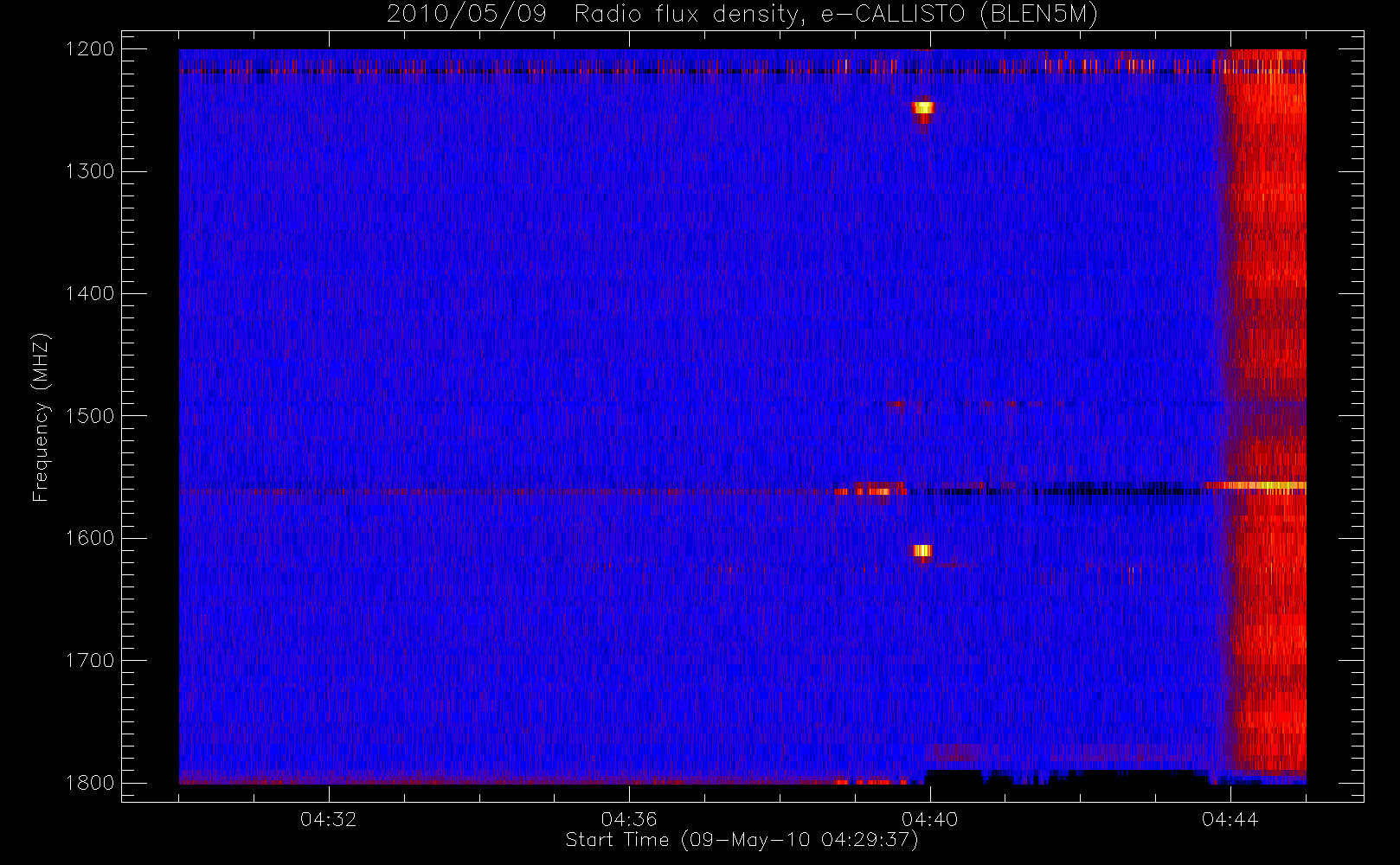Click the 1200 frequency tick label

pyautogui.click(x=90, y=49)
